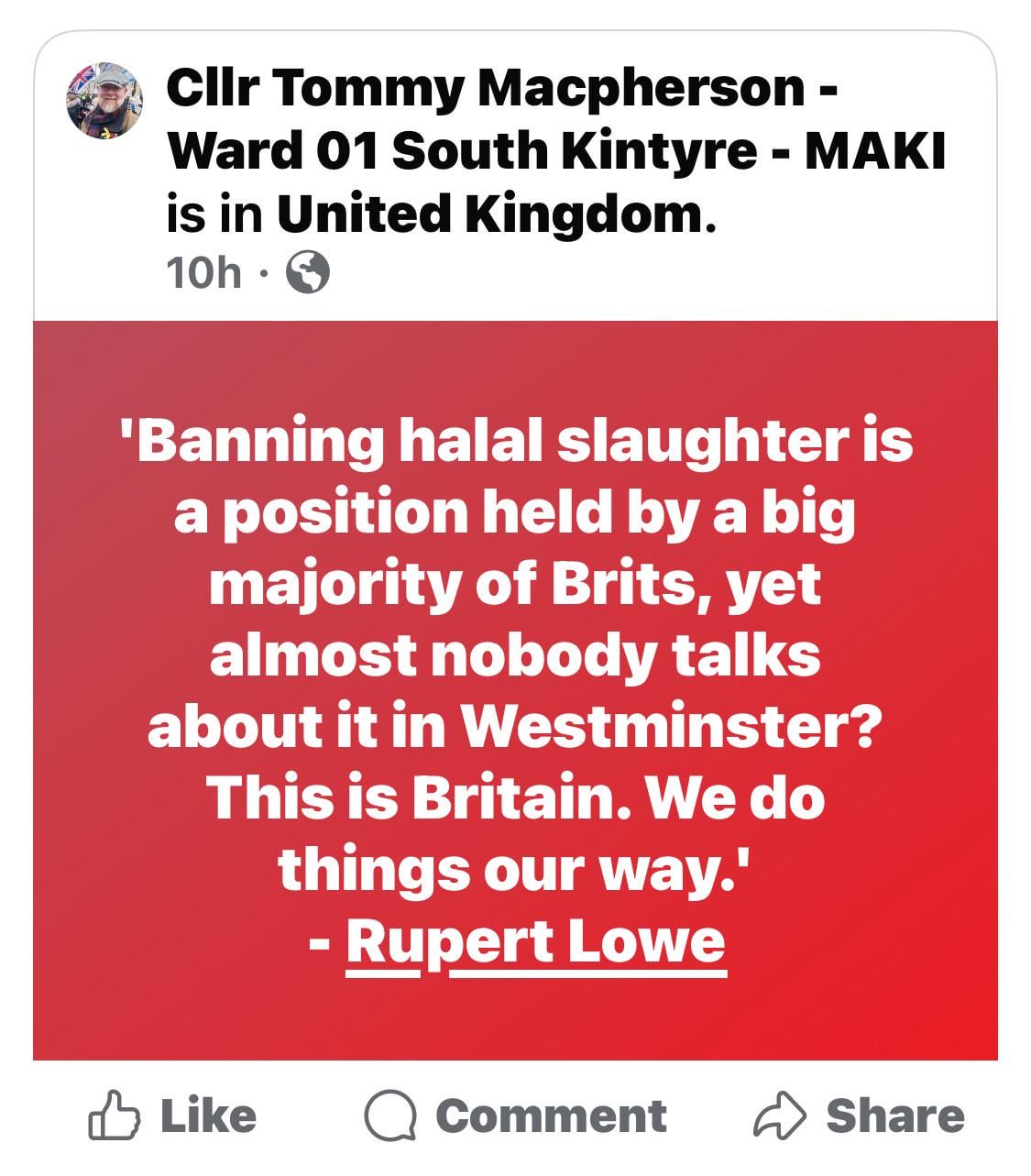Tap the speech bubble Comment icon
The image size is (1031, 1176).
point(391,1116)
